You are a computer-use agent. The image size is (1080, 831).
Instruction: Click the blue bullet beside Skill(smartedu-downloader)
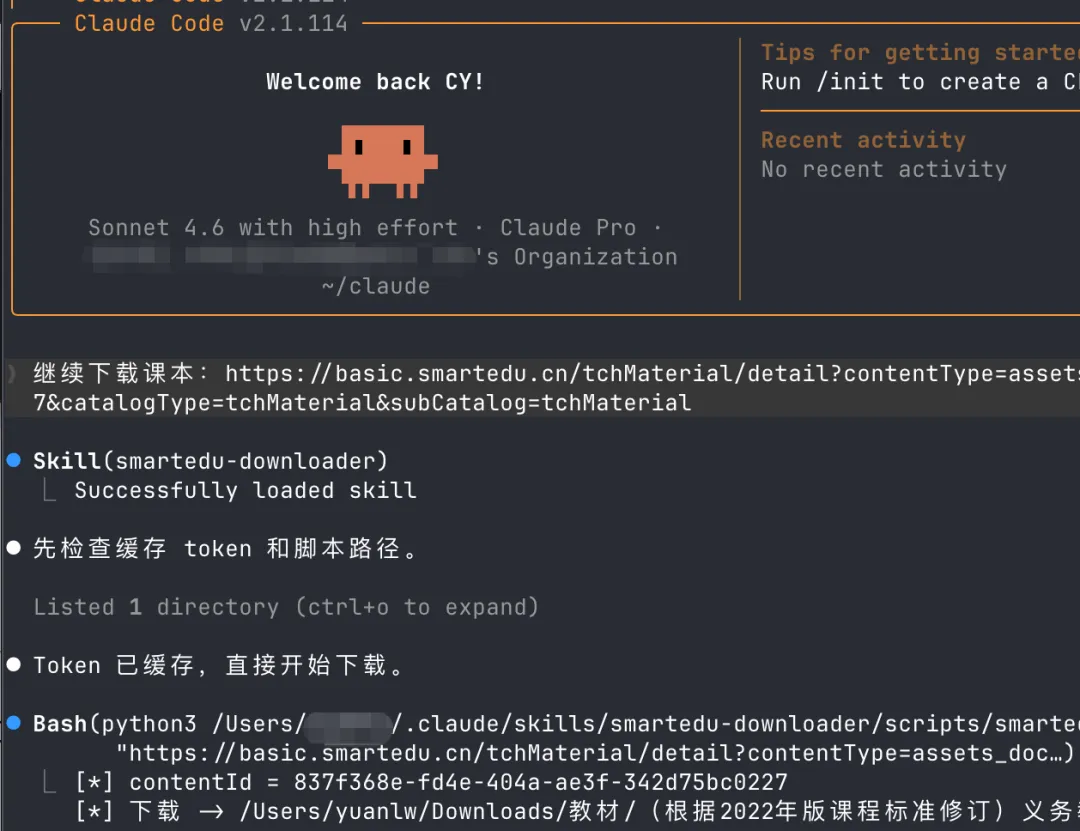14,460
